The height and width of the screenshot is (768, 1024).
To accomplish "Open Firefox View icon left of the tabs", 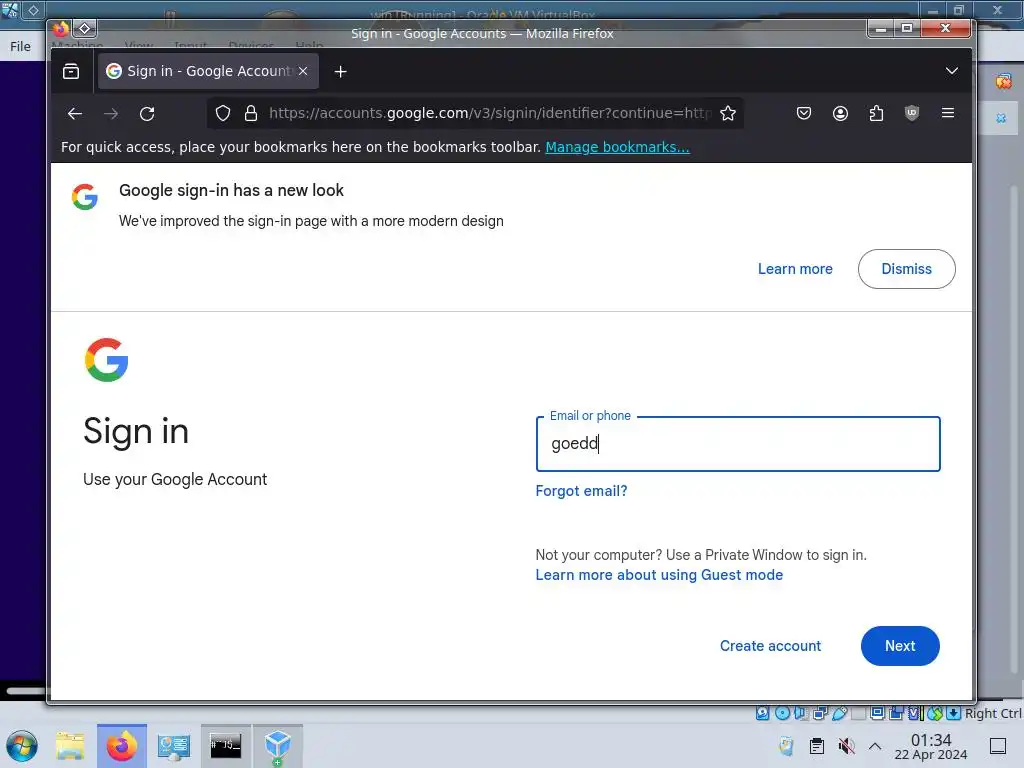I will [x=71, y=71].
